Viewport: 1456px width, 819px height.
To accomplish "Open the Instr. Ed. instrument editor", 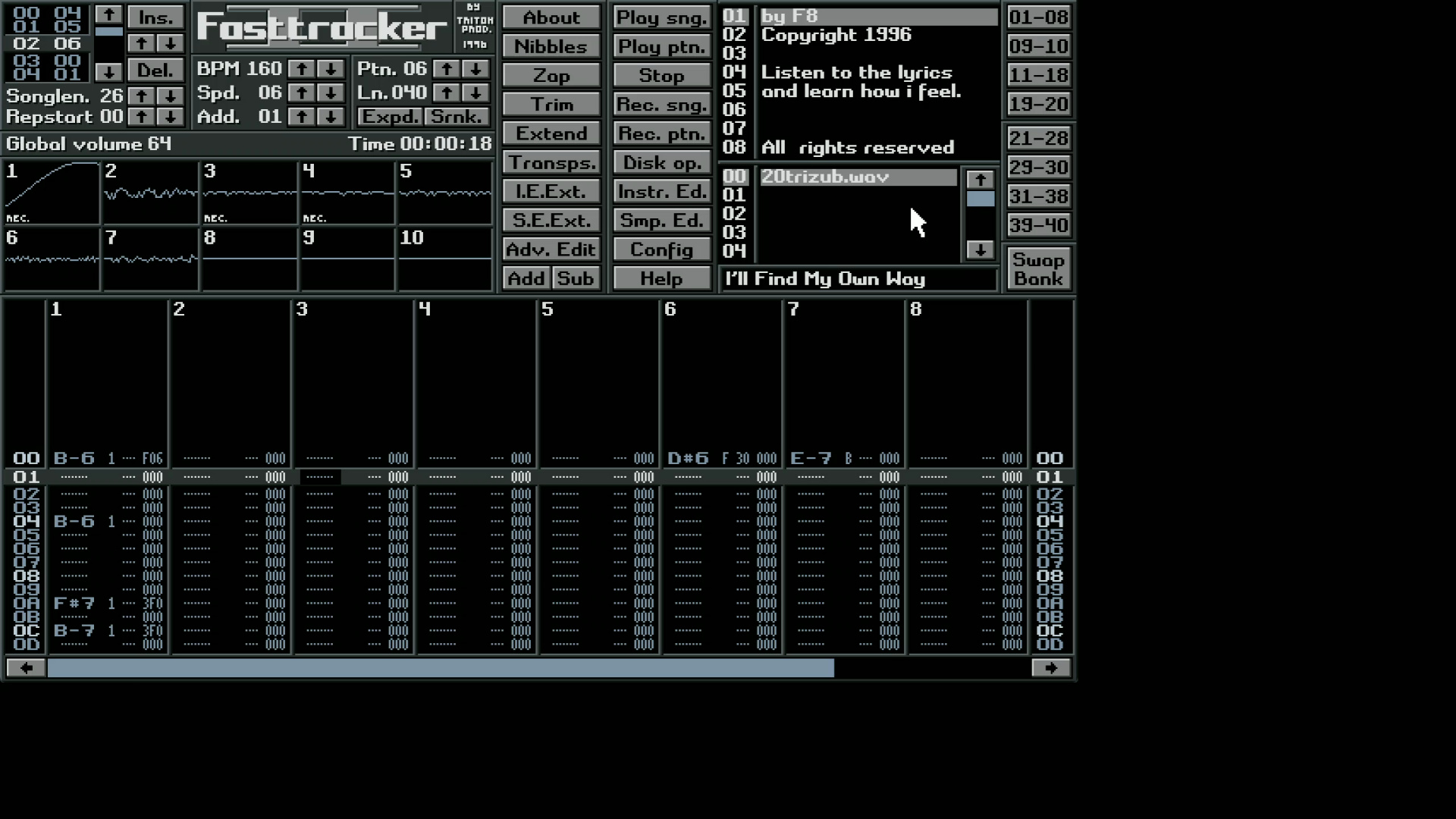I will 661,191.
